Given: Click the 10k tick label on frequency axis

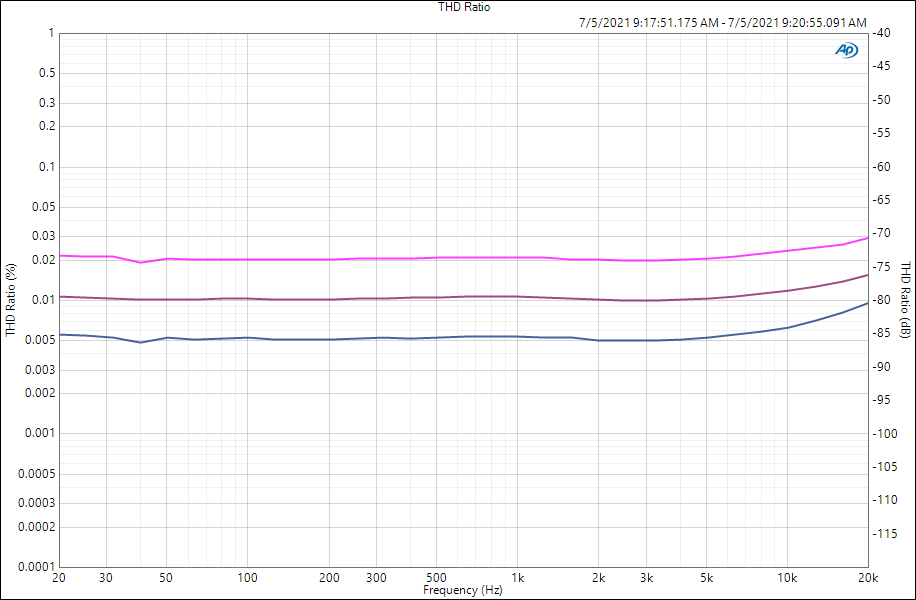Looking at the screenshot, I should coord(787,578).
